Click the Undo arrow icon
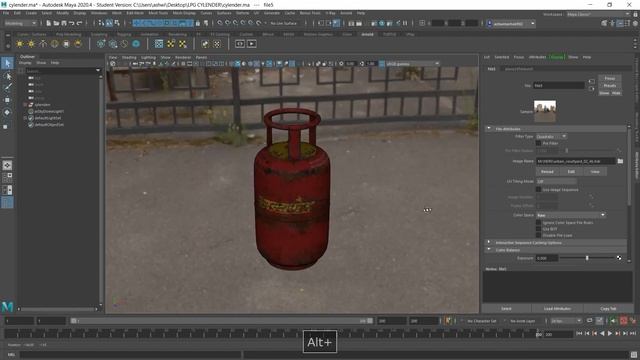Viewport: 640px width, 360px height. (x=72, y=23)
